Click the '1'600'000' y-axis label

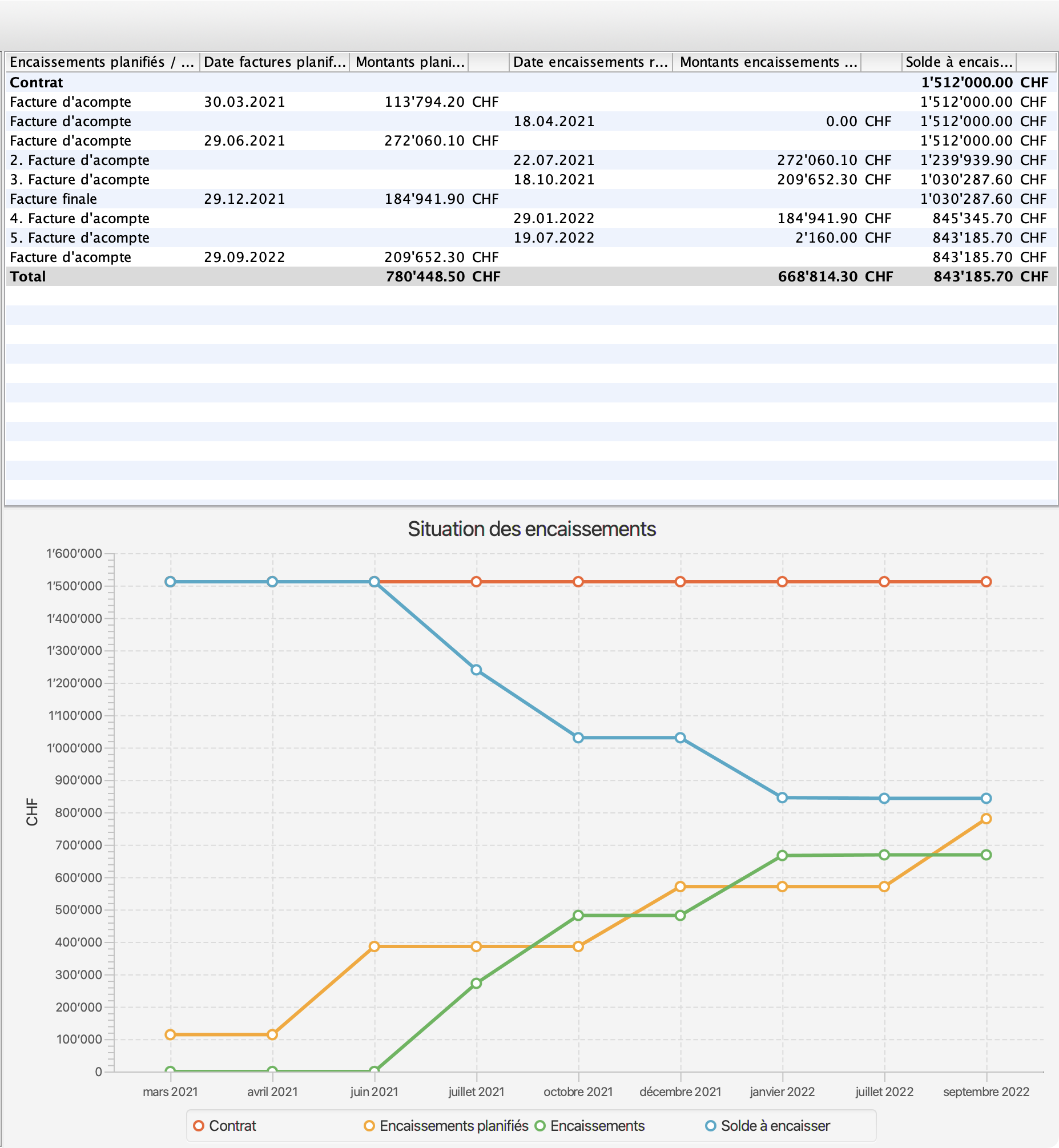[74, 554]
